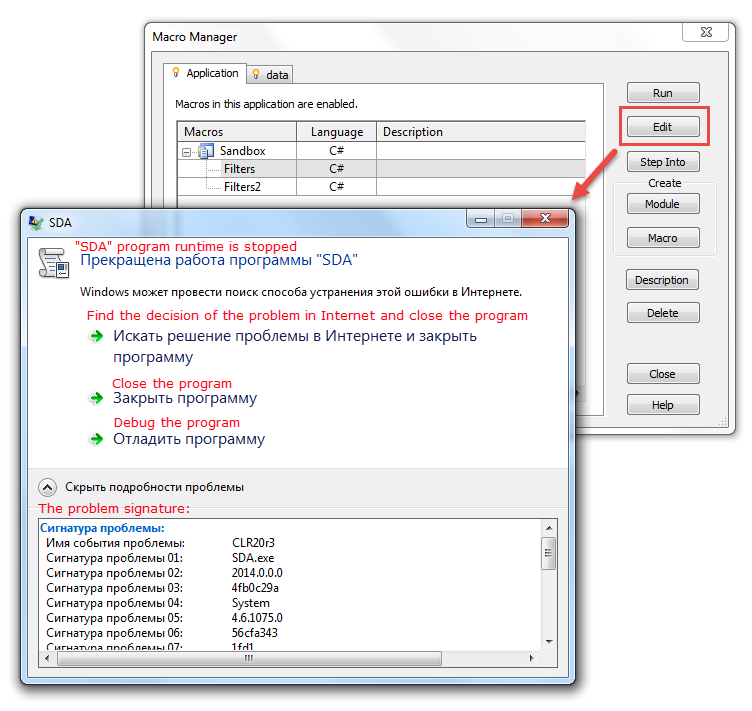The image size is (752, 711).
Task: Click the lightbulb icon on data tab
Action: pos(256,74)
